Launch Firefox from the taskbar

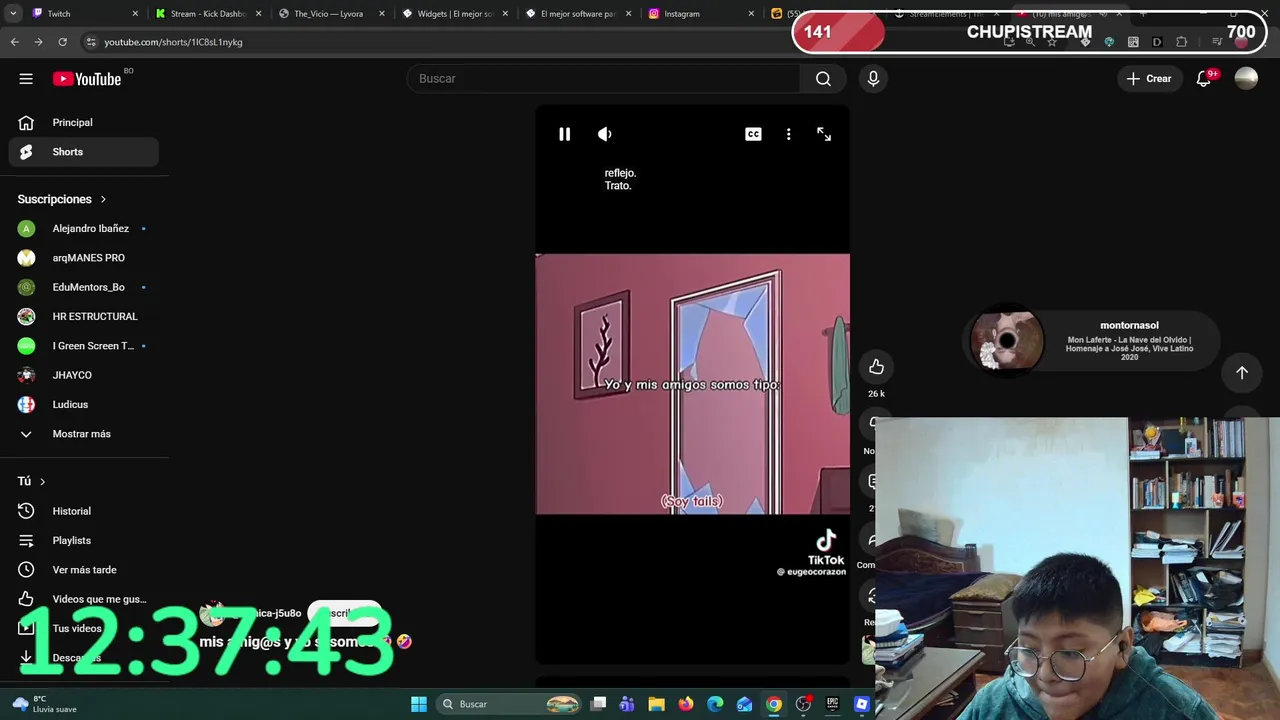point(686,704)
